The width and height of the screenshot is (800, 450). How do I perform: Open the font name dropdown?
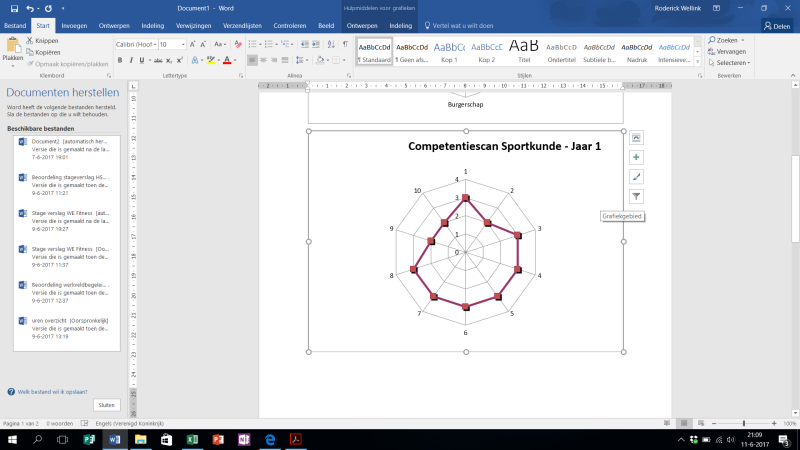pyautogui.click(x=154, y=44)
